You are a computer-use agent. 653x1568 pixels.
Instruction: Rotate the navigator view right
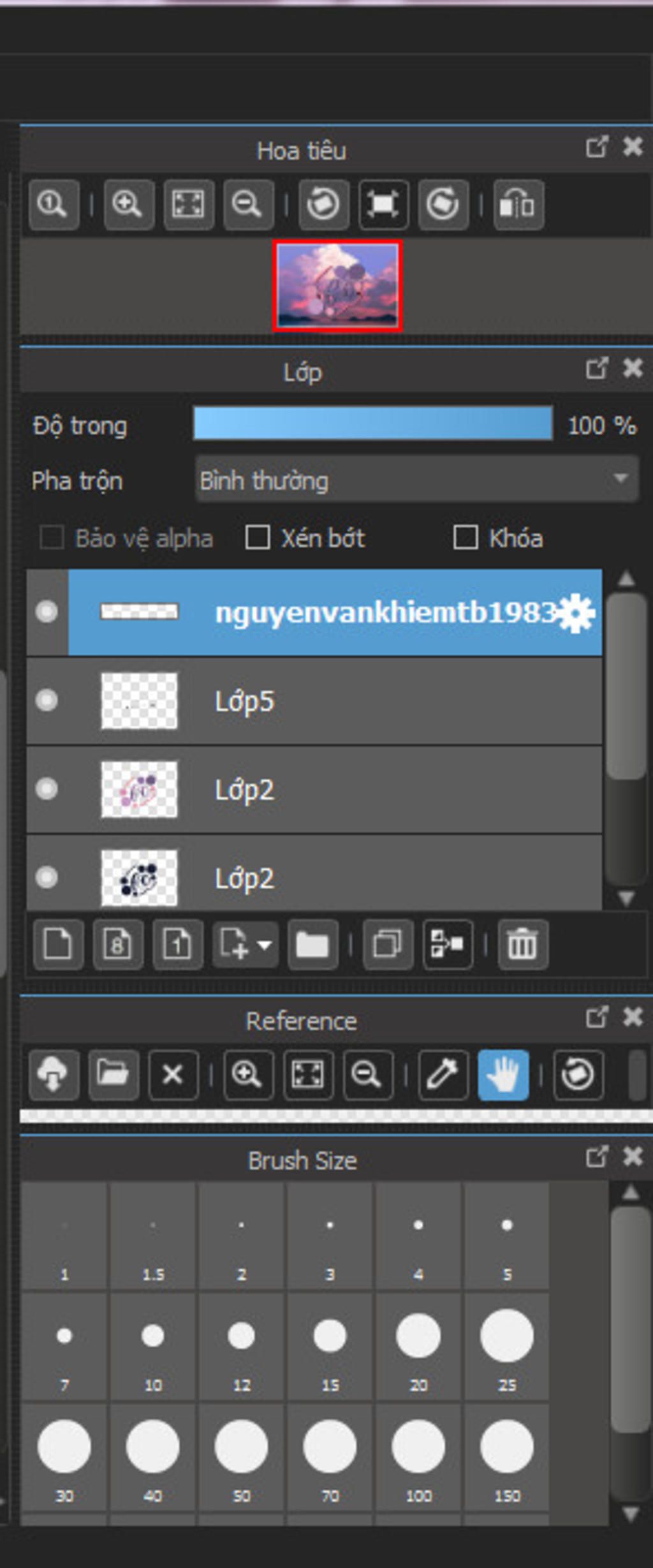(x=443, y=205)
